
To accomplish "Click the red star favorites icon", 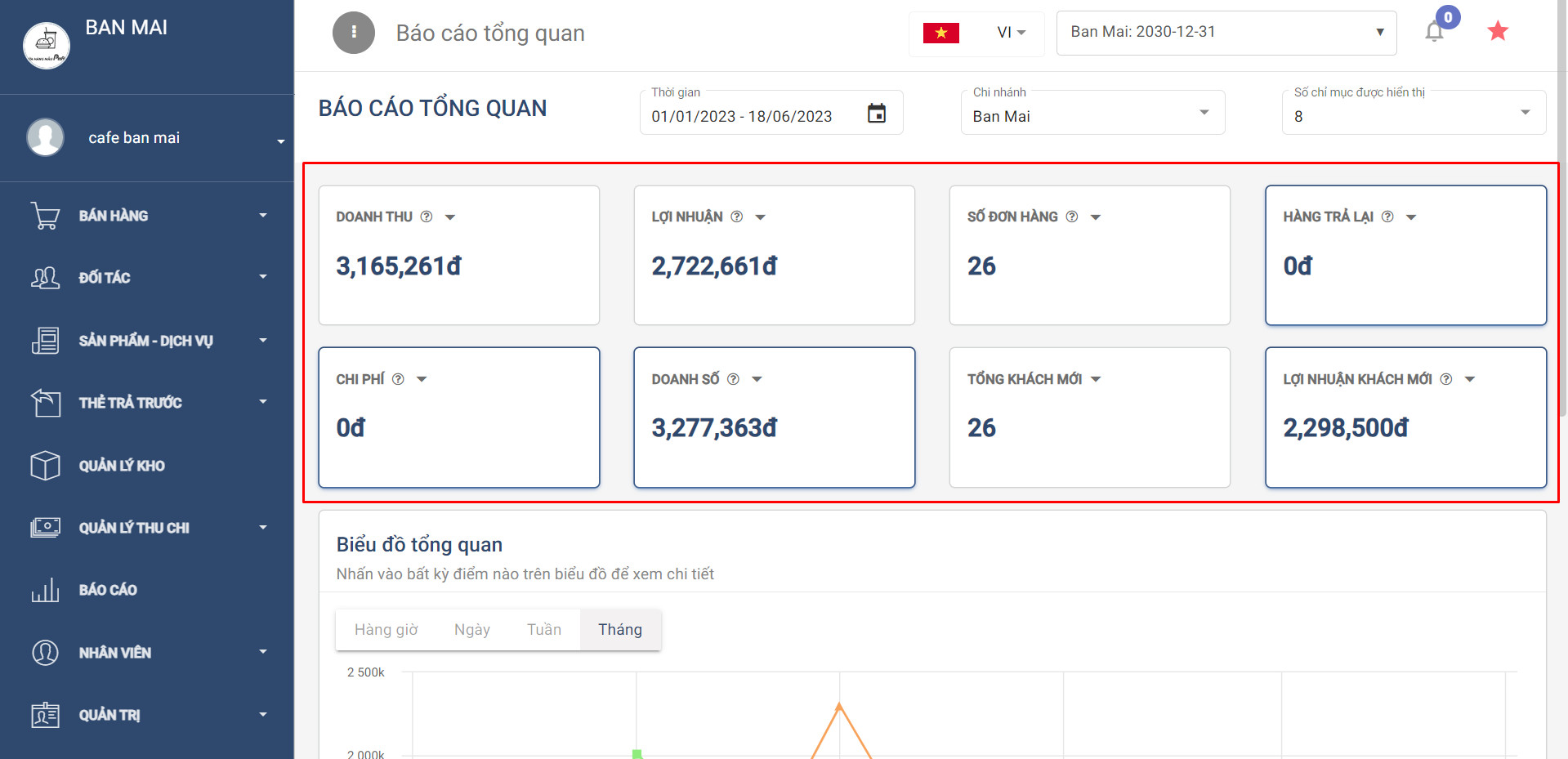I will tap(1497, 32).
